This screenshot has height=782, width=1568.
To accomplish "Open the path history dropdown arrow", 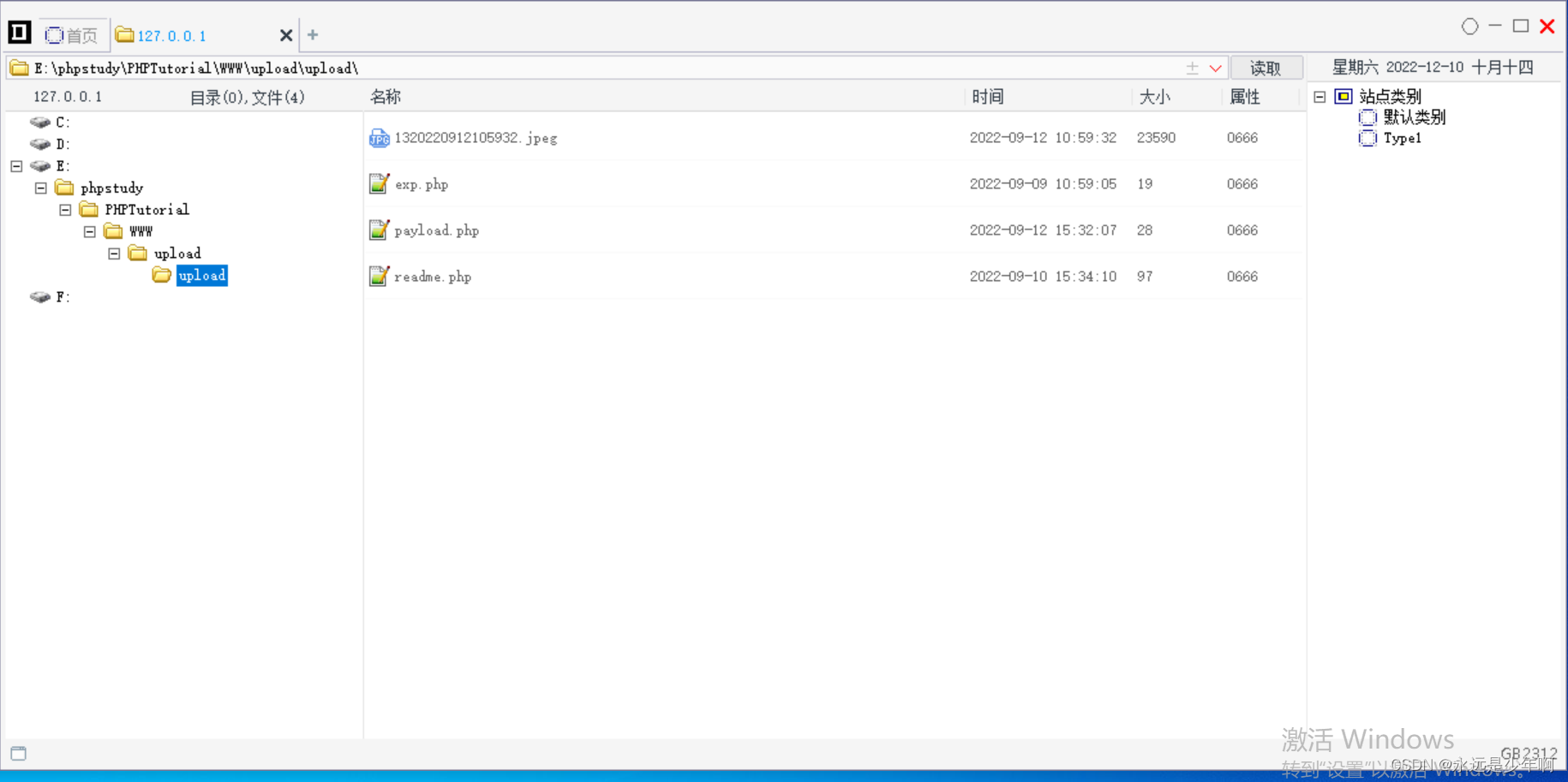I will 1215,68.
